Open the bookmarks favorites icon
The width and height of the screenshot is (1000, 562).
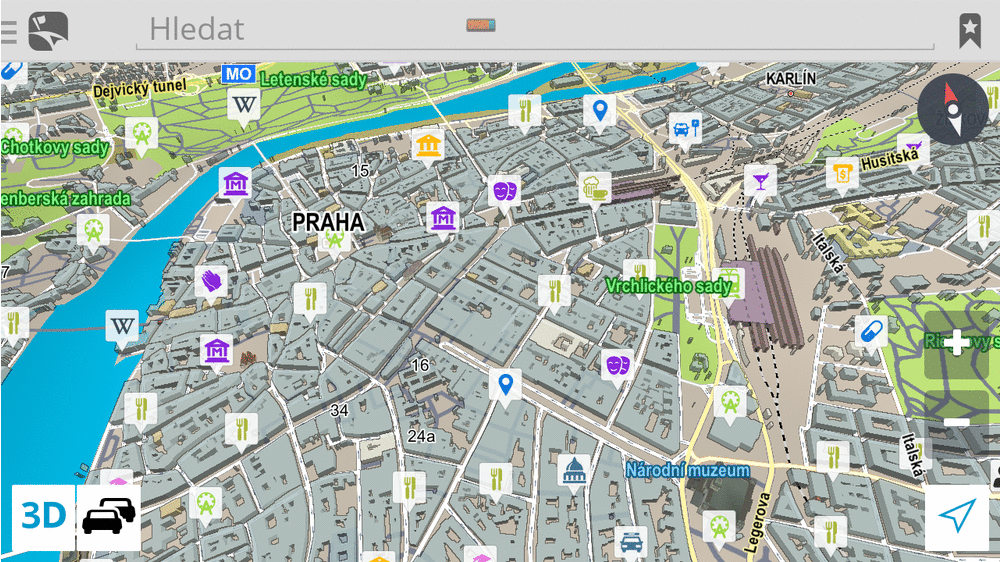[x=969, y=31]
